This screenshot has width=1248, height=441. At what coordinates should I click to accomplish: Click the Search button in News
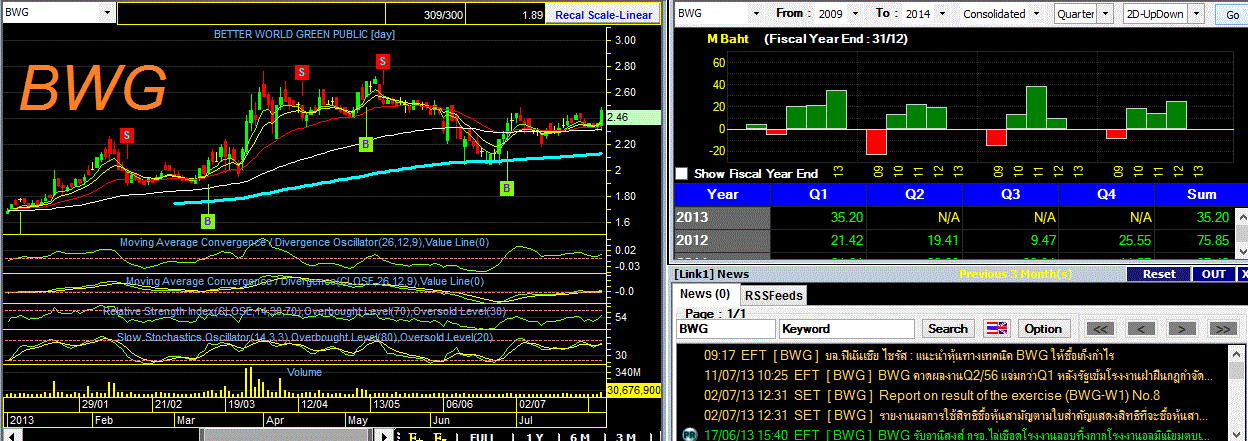[x=947, y=328]
